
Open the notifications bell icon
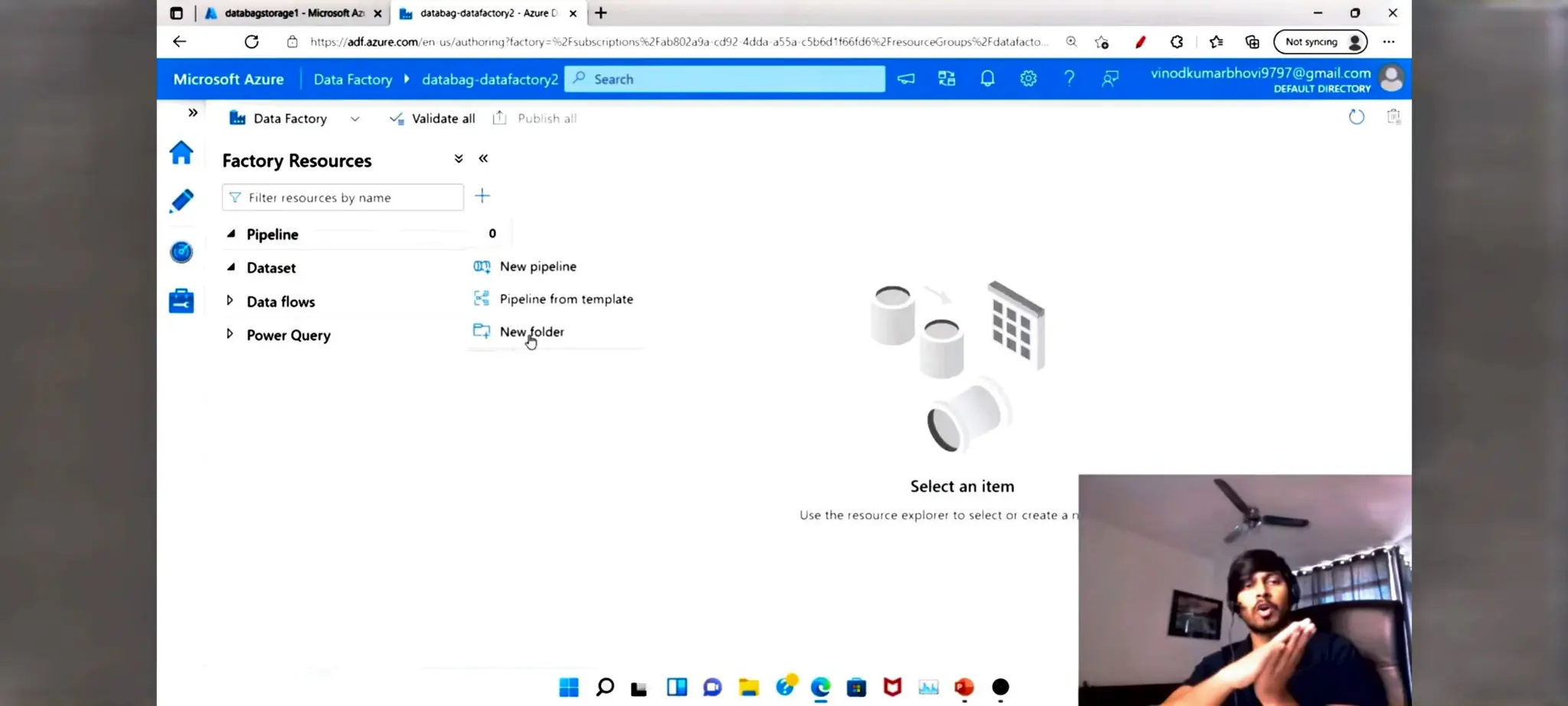(988, 79)
